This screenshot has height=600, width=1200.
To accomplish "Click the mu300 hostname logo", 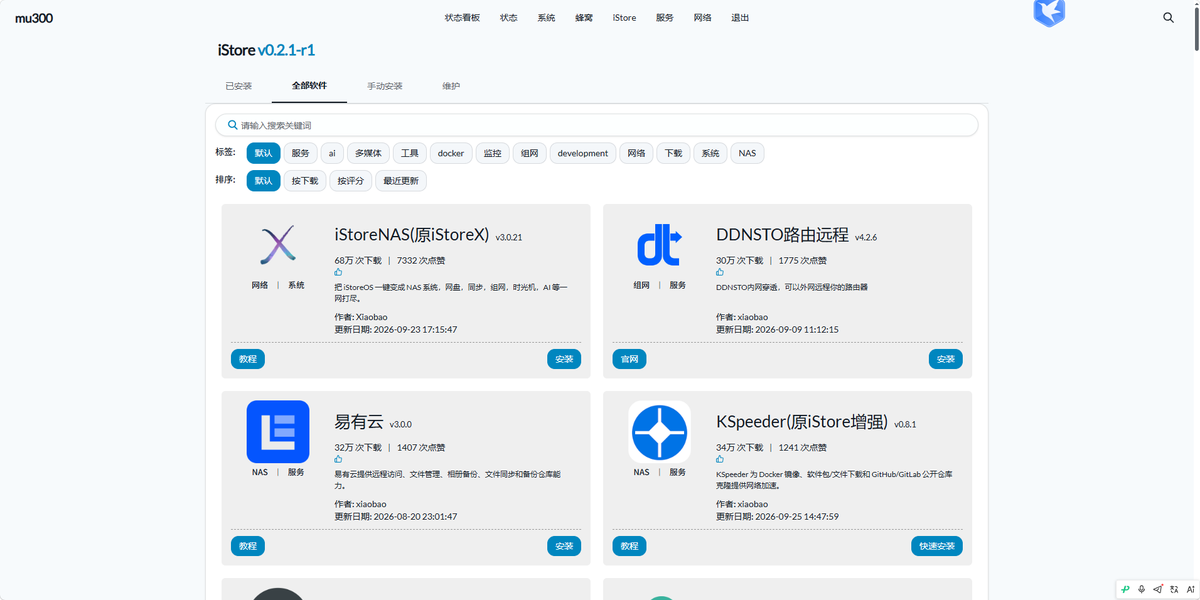I will click(34, 17).
